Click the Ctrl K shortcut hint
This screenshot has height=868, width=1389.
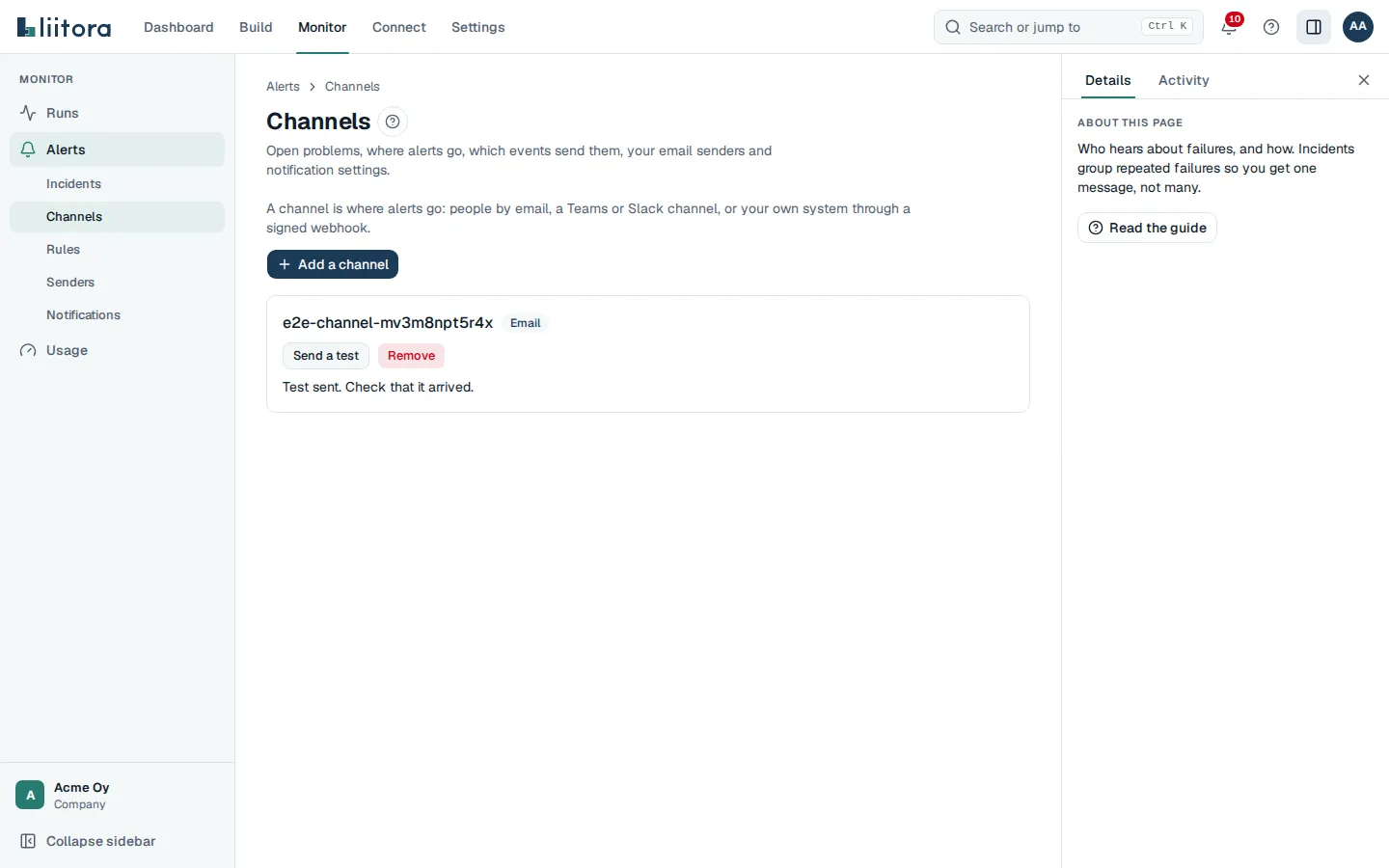click(x=1167, y=27)
